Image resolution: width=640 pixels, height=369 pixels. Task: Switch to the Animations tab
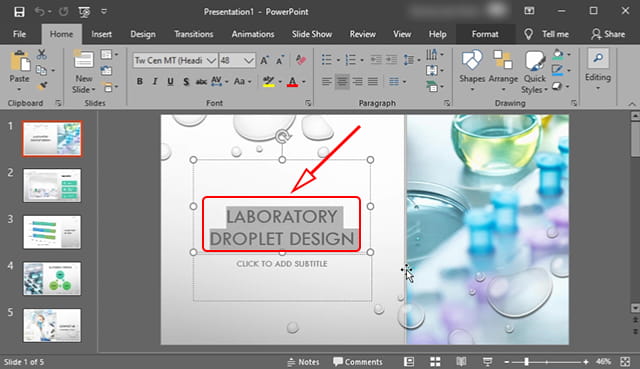(x=253, y=34)
